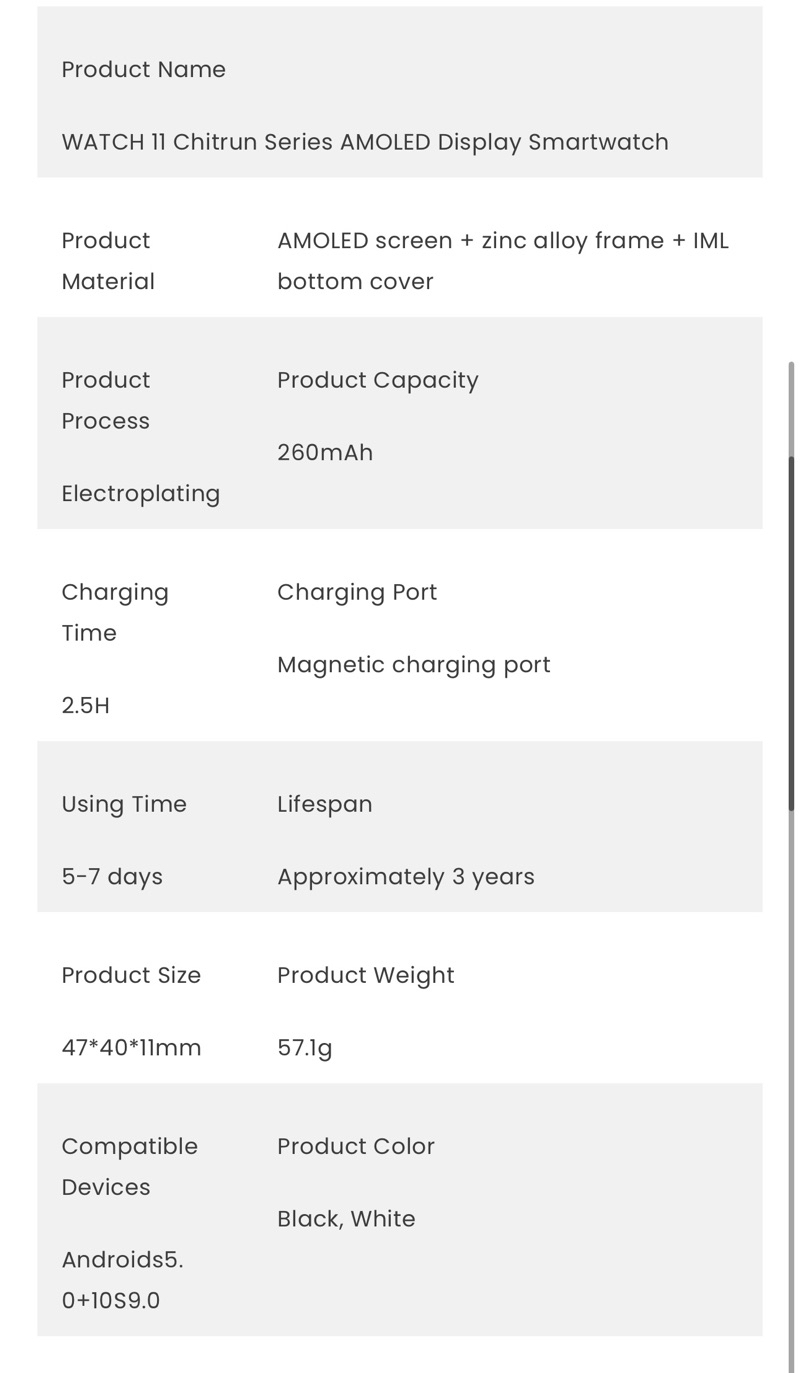Tap the 57.1g product weight value
800x1373 pixels.
(305, 1048)
